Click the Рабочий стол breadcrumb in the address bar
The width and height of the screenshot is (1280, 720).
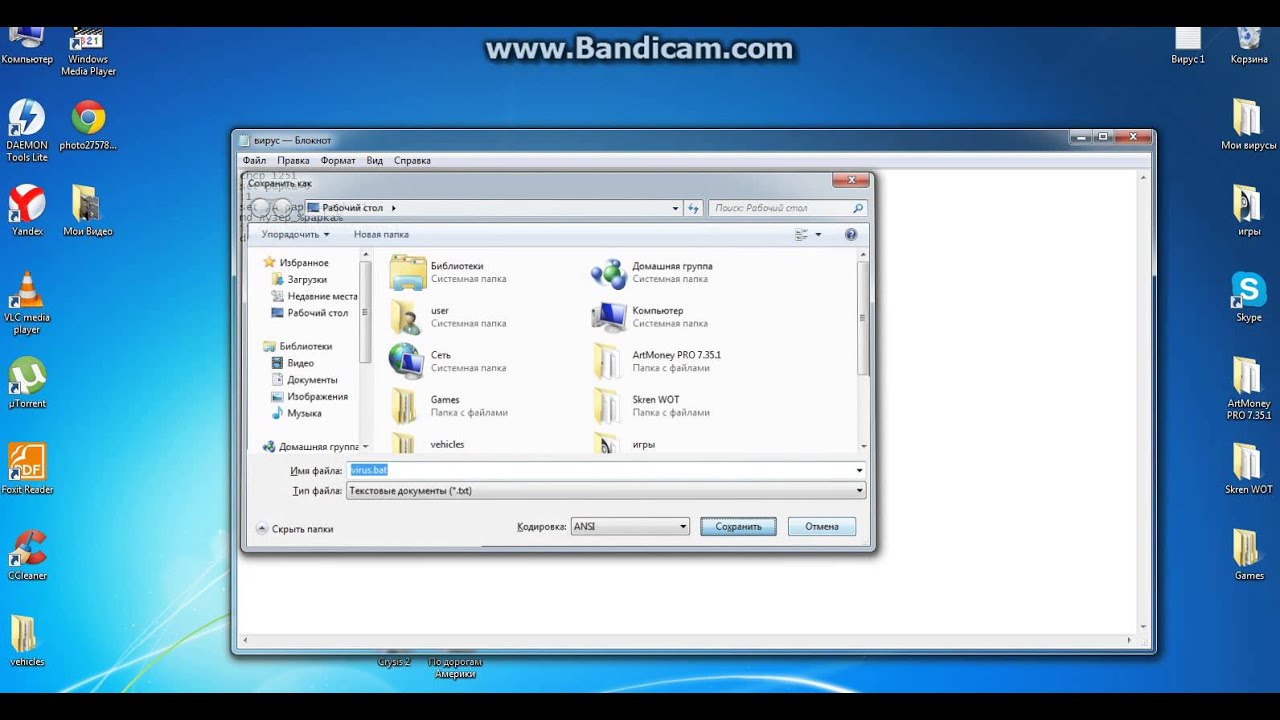click(x=352, y=208)
